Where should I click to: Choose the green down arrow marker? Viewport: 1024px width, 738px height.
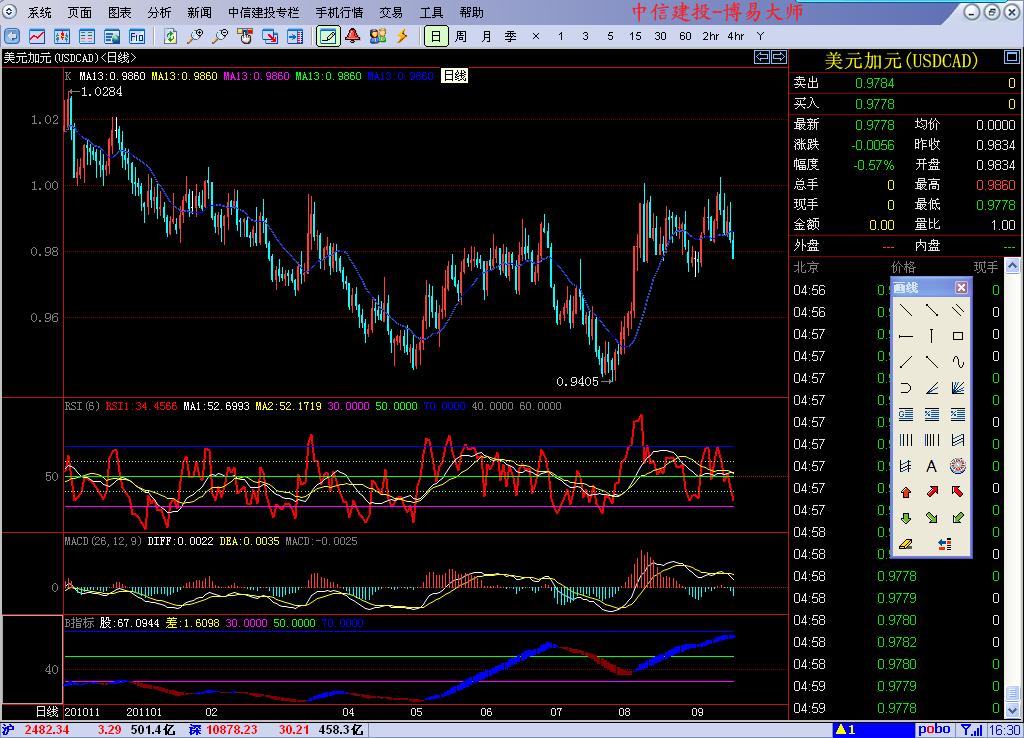coord(906,518)
